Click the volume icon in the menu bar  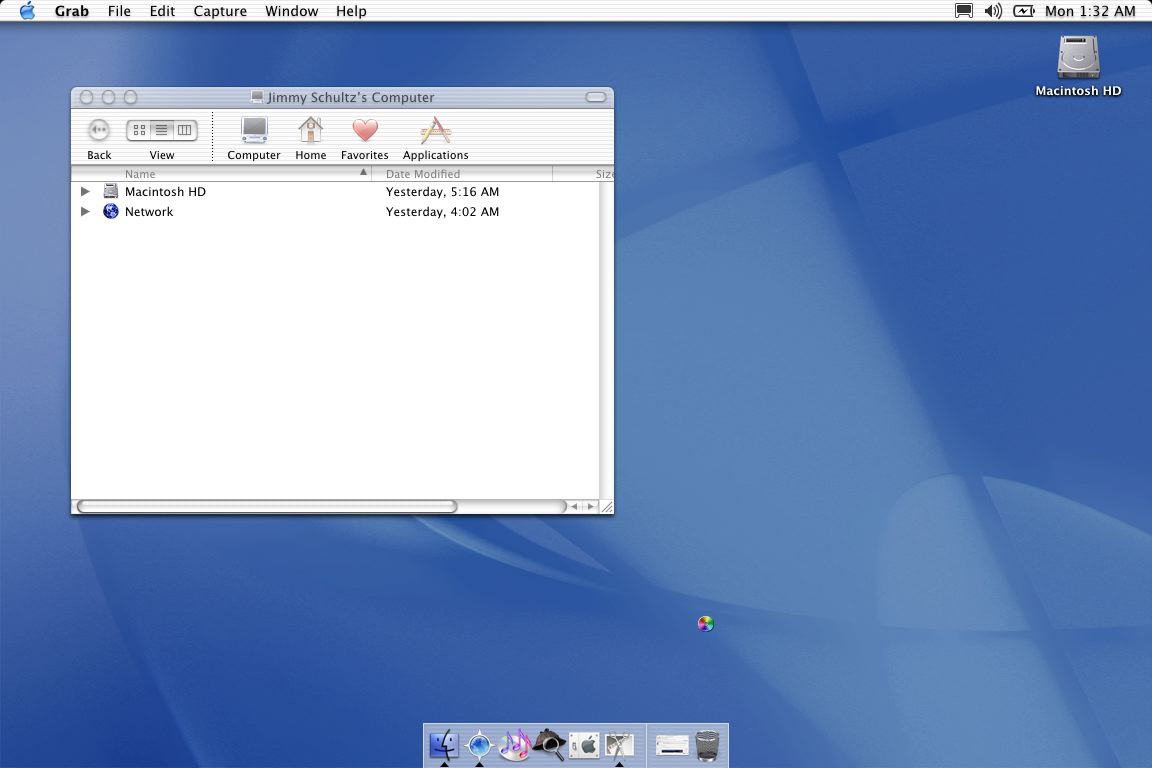pos(993,11)
